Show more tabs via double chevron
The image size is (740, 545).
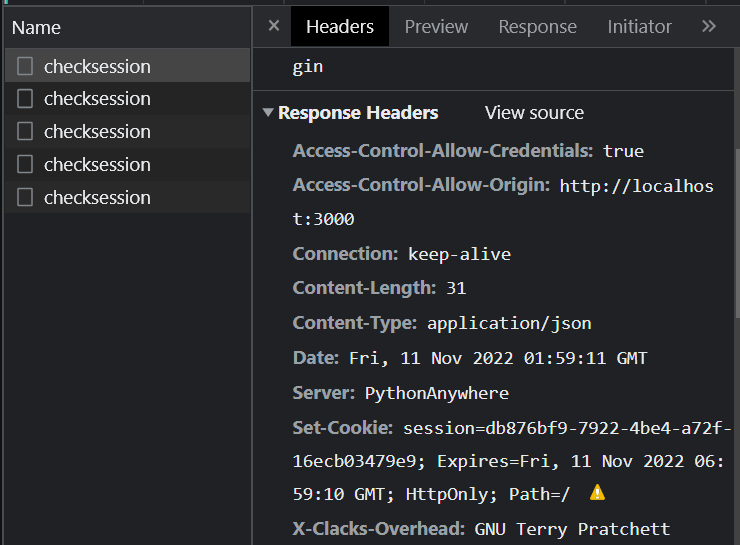pos(709,26)
